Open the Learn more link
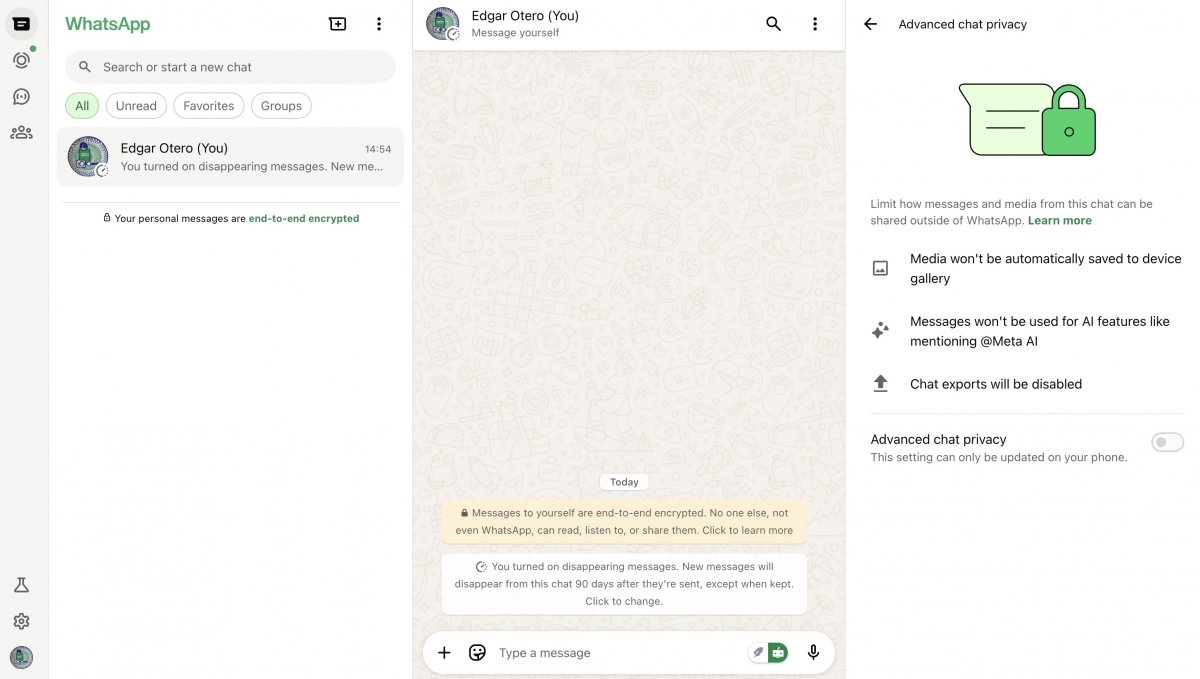Image resolution: width=1200 pixels, height=679 pixels. 1060,221
